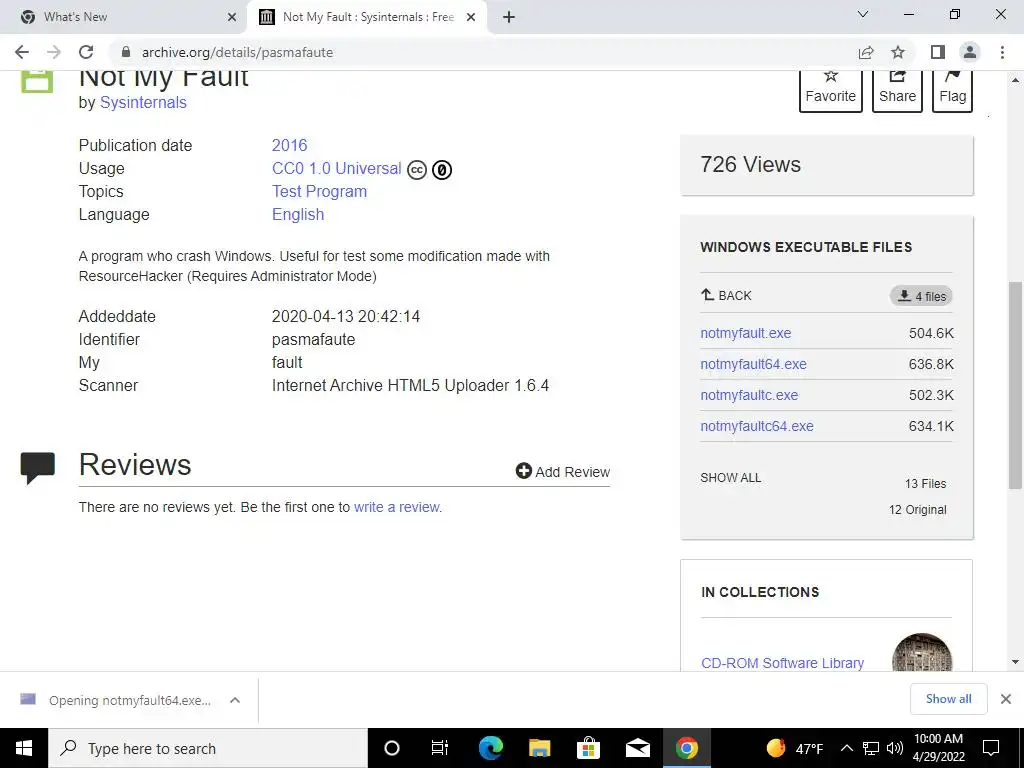Viewport: 1024px width, 768px height.
Task: Share this page from address bar
Action: [866, 52]
